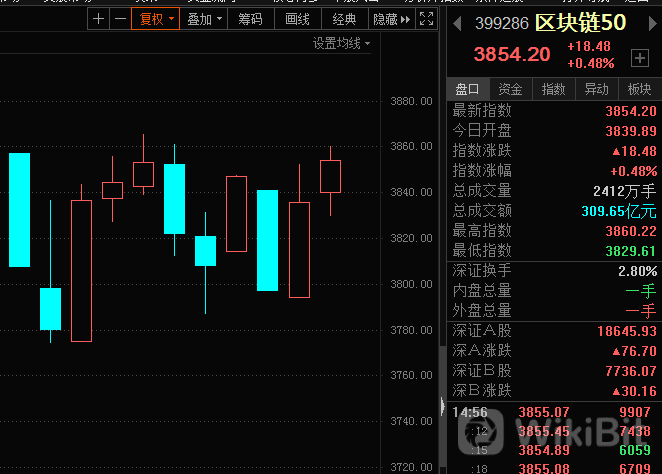
Task: Click 总成交量 value 2412万手
Action: point(624,192)
